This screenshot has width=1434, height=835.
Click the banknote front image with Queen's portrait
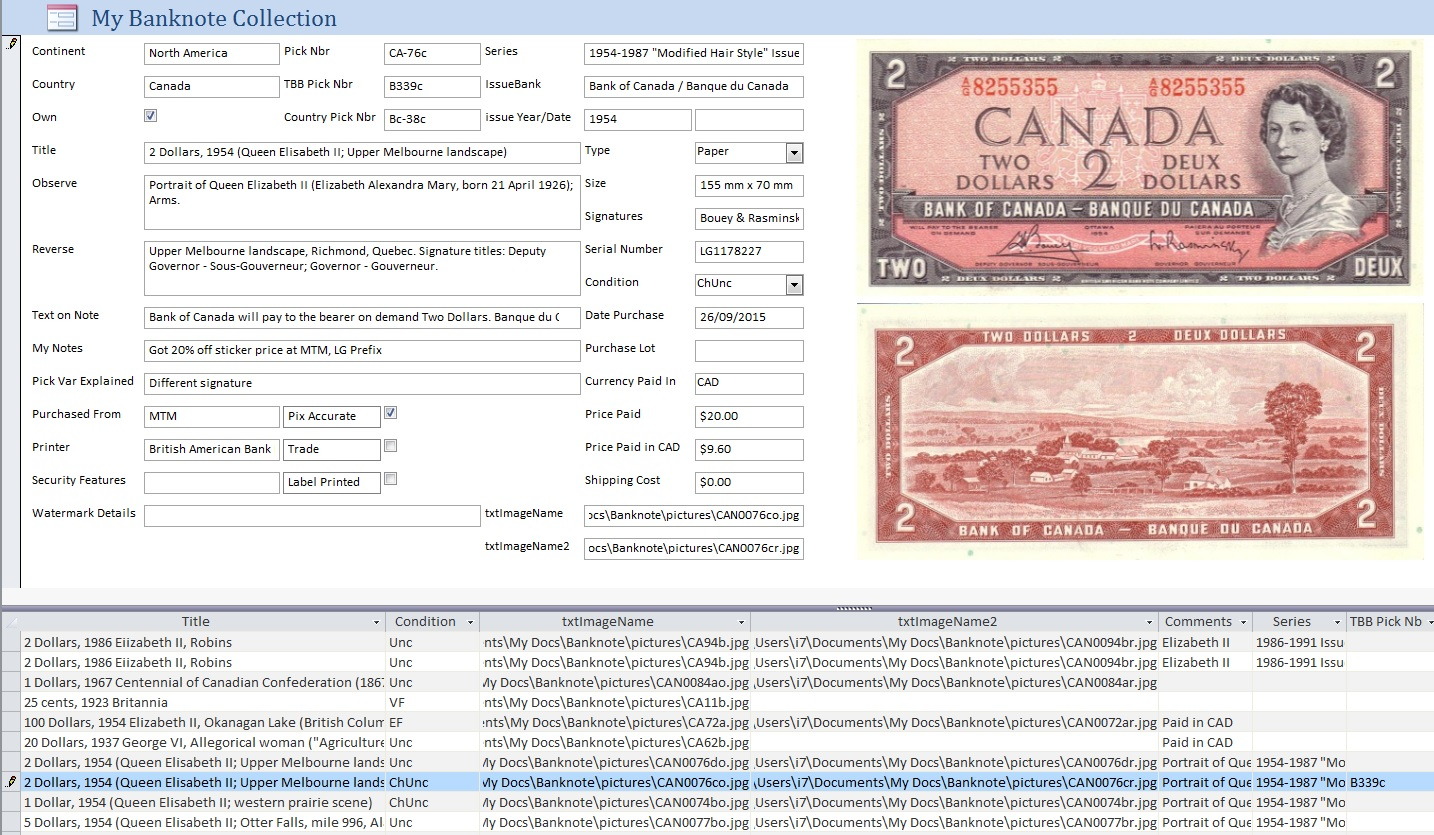pyautogui.click(x=1139, y=169)
